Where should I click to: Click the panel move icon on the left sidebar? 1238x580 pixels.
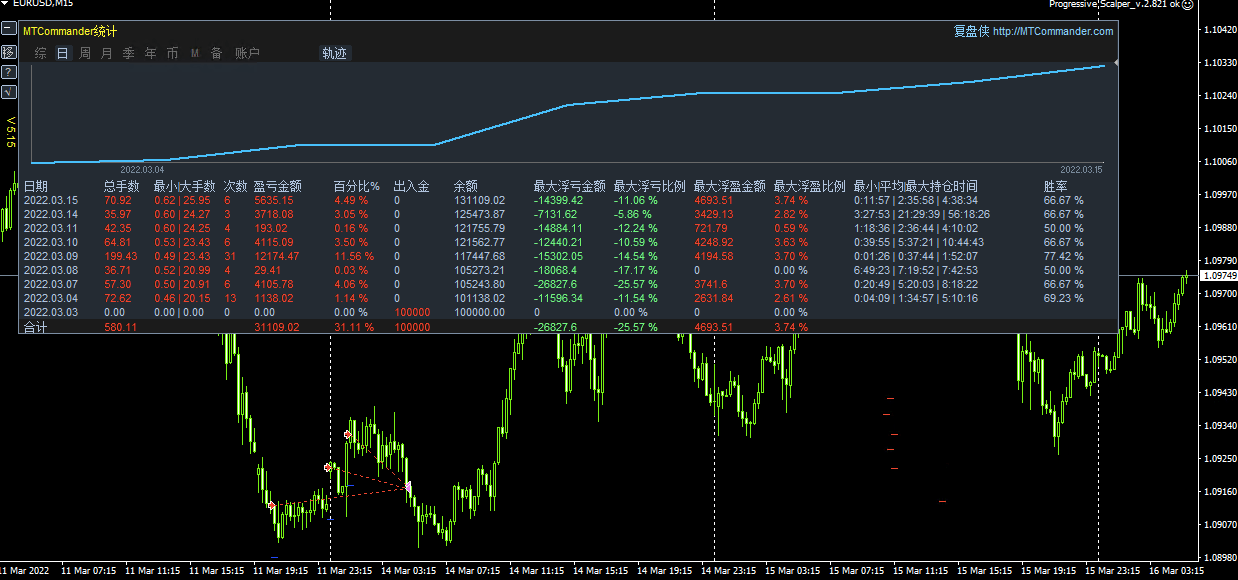pos(8,52)
